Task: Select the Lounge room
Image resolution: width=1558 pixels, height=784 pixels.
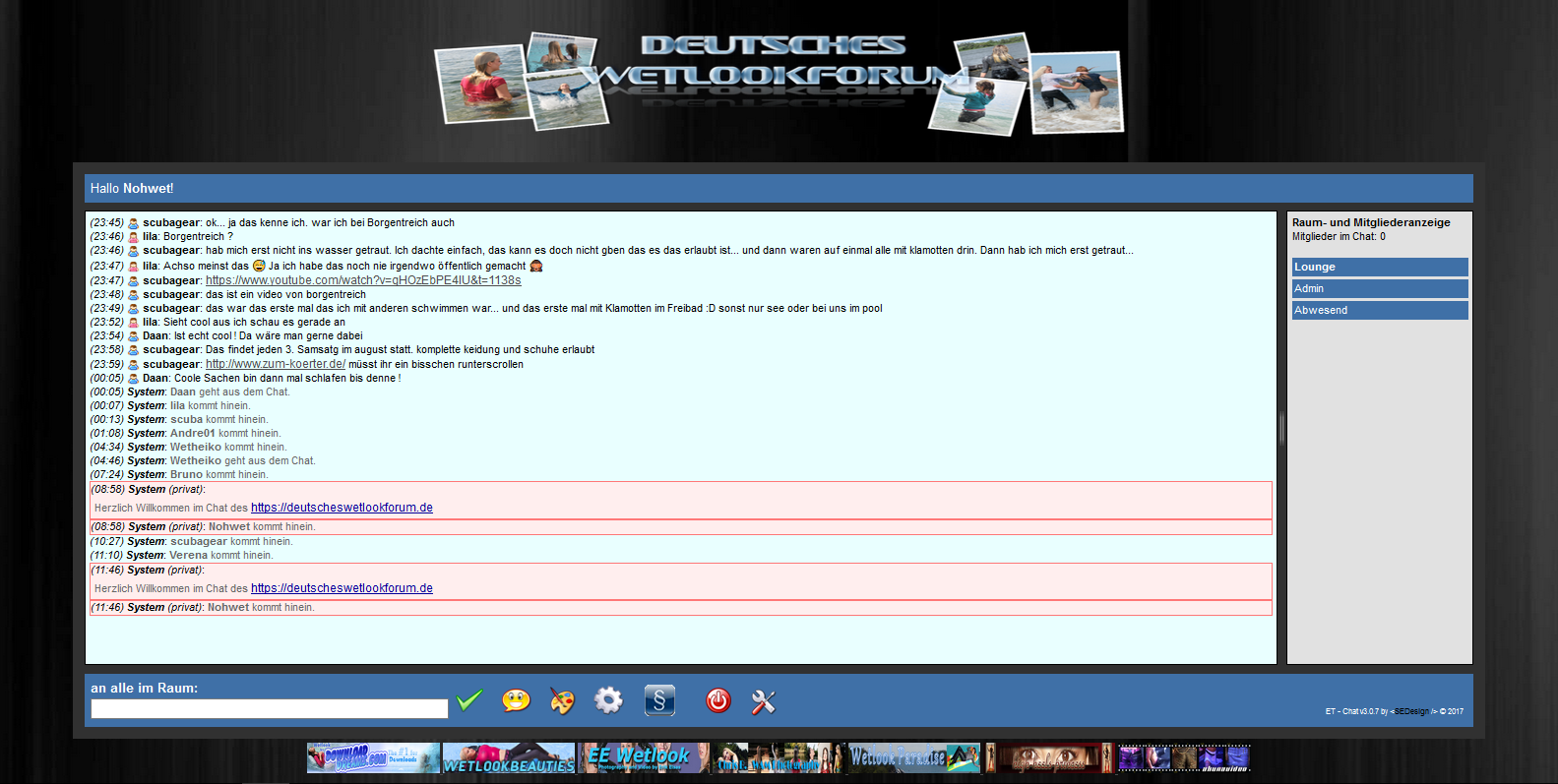Action: (x=1379, y=267)
